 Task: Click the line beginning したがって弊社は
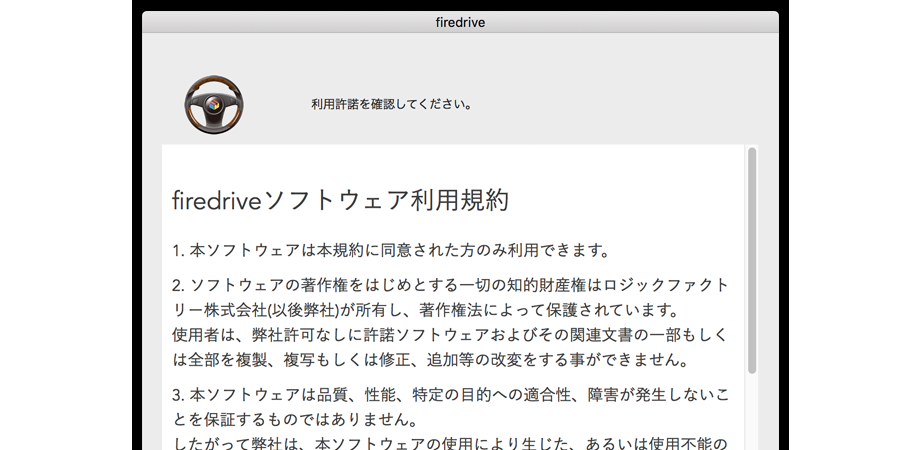coord(449,443)
